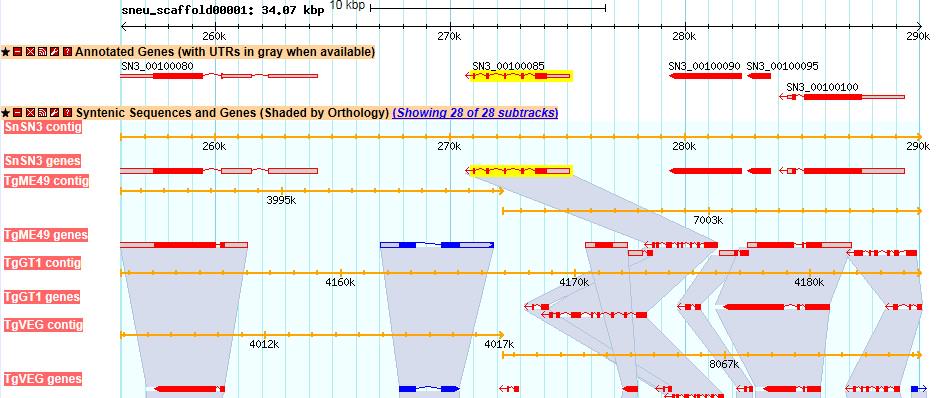The image size is (936, 398).
Task: Click the 4160k label on the TgGT1 contig
Action: tap(340, 282)
